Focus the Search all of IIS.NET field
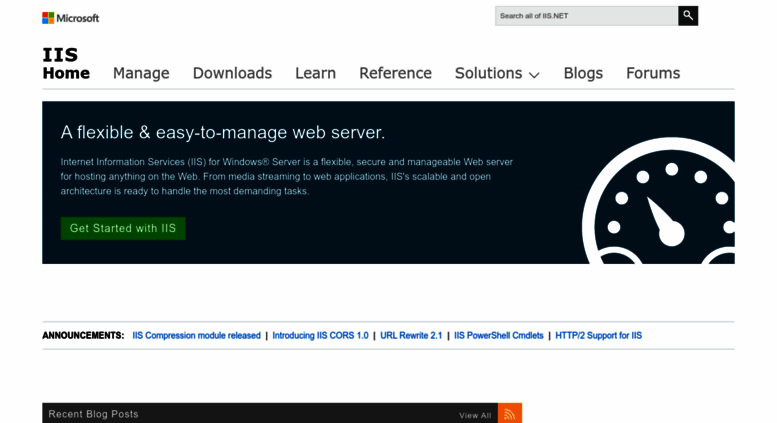The height and width of the screenshot is (423, 777). (x=586, y=16)
